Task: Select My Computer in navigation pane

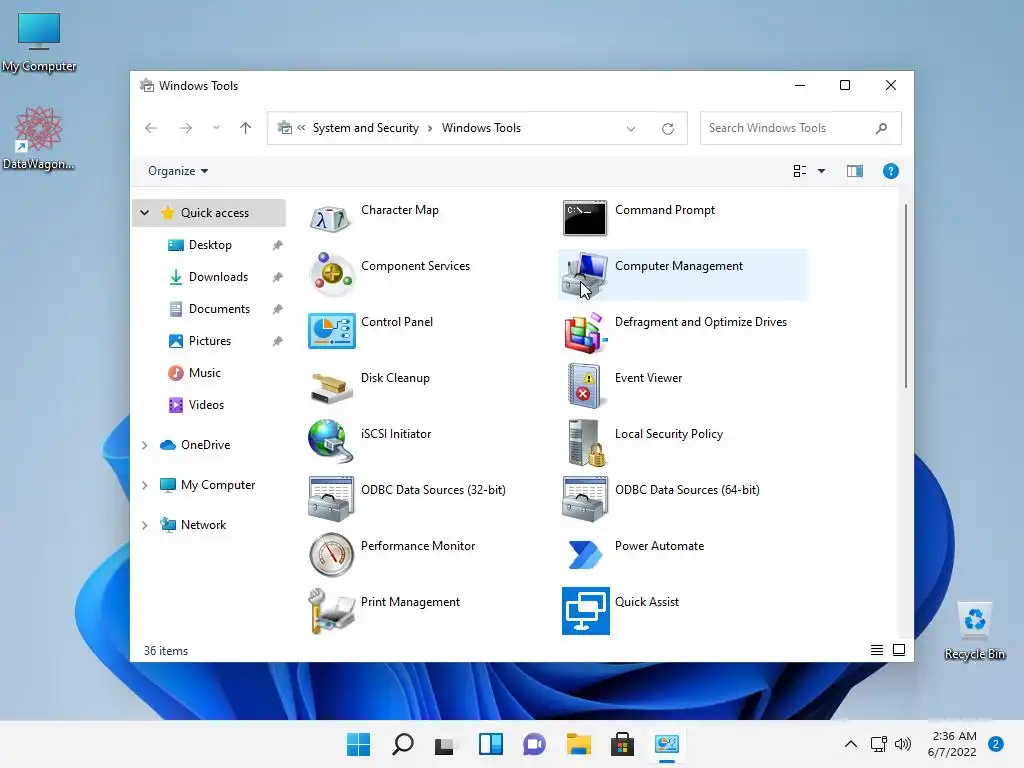Action: pos(217,485)
